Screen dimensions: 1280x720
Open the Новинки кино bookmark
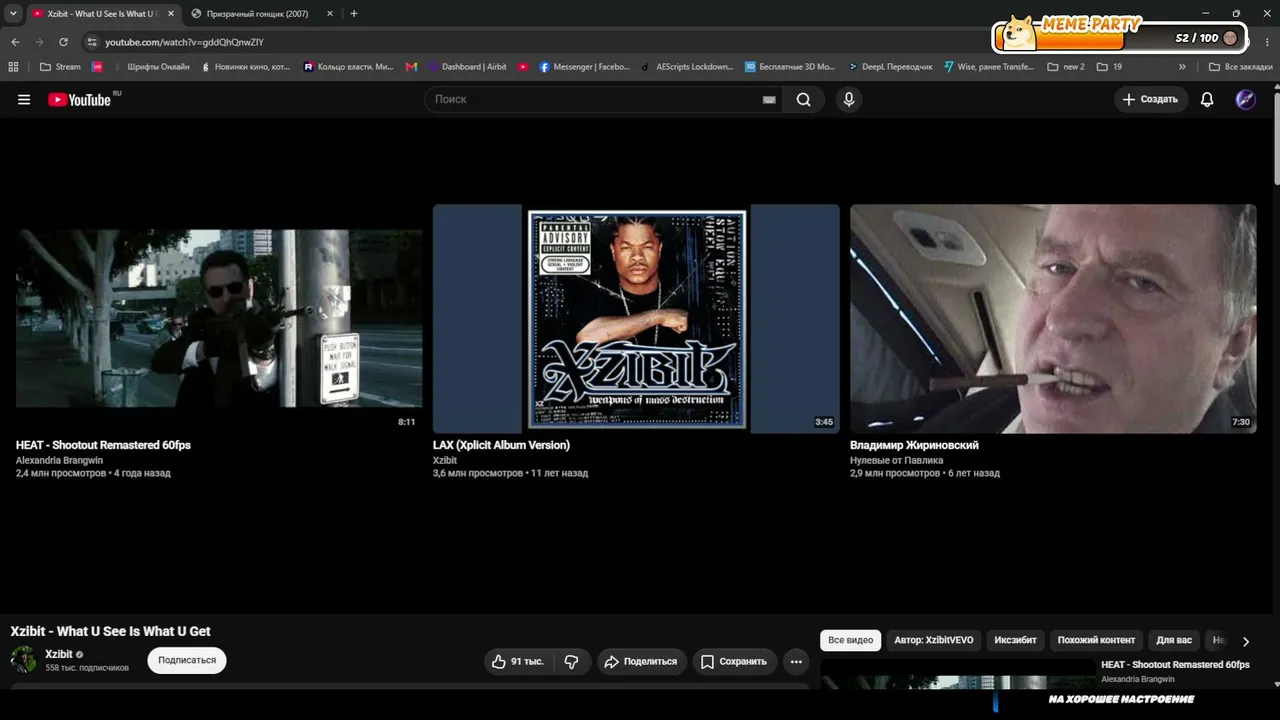245,67
